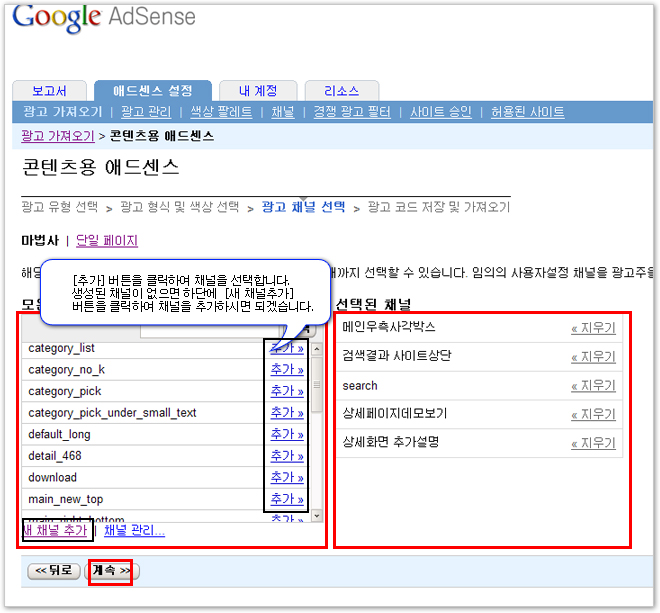Screen dimensions: 660x613
Task: Select the category_list channel name
Action: click(61, 348)
